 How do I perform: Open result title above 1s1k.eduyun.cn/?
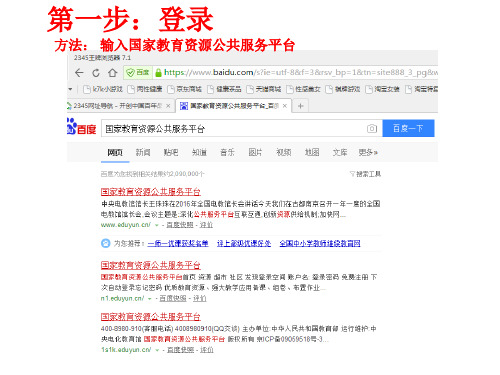pos(151,316)
